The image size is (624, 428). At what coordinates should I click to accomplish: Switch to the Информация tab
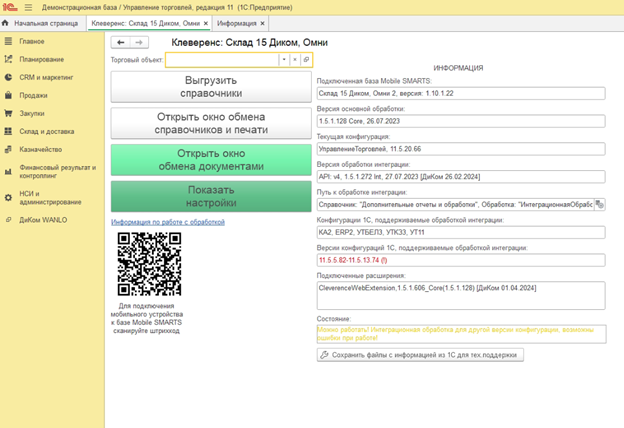(236, 22)
